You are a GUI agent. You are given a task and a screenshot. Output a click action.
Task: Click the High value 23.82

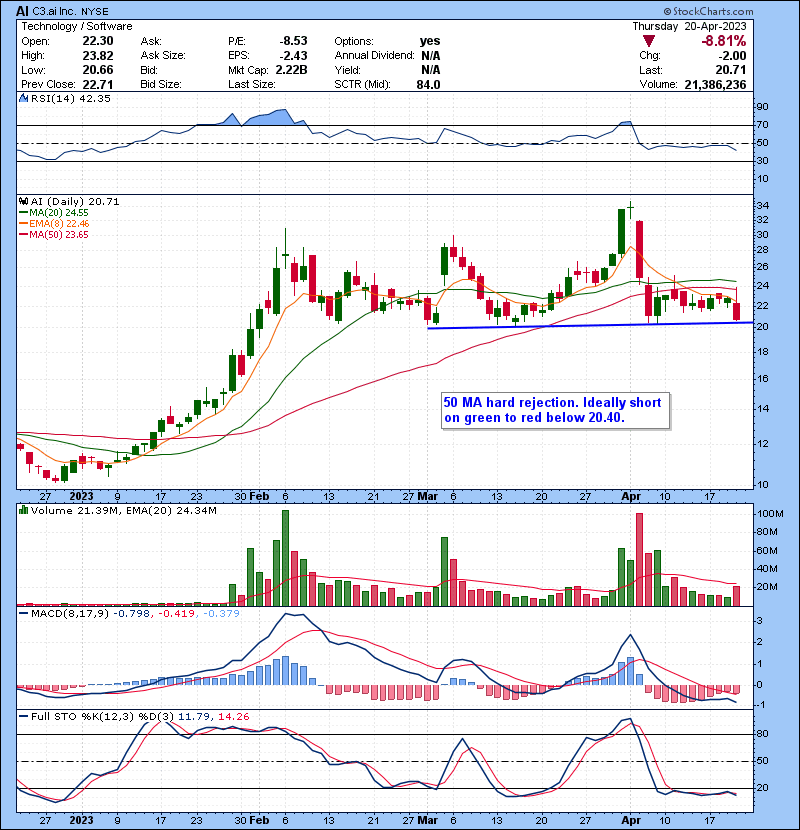tap(97, 56)
